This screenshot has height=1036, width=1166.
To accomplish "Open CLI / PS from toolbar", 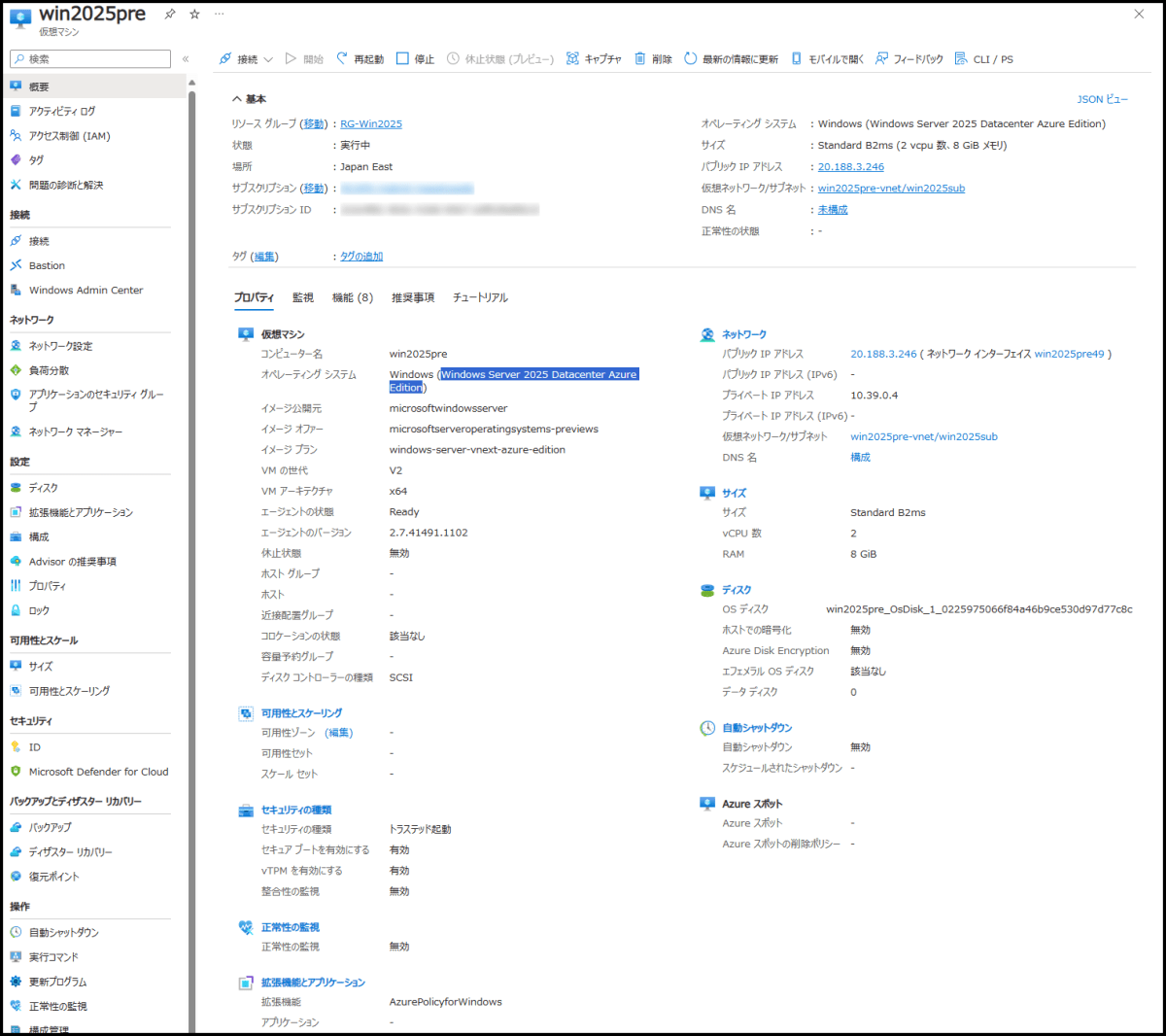I will coord(983,59).
